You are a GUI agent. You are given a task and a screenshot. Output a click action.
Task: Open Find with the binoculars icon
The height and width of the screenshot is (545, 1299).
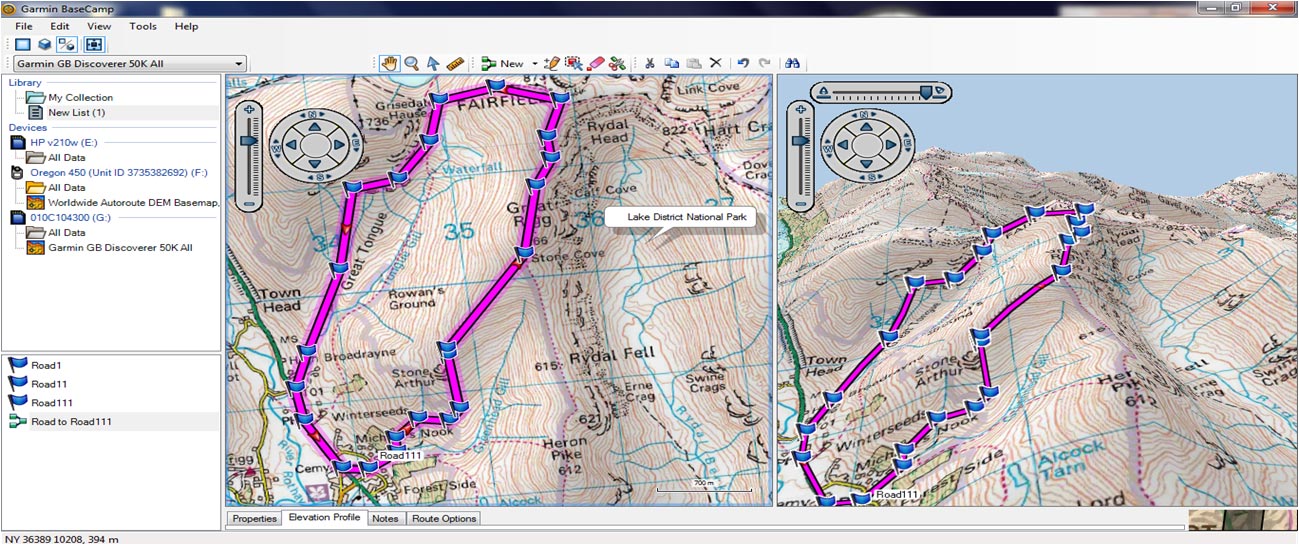(x=792, y=63)
